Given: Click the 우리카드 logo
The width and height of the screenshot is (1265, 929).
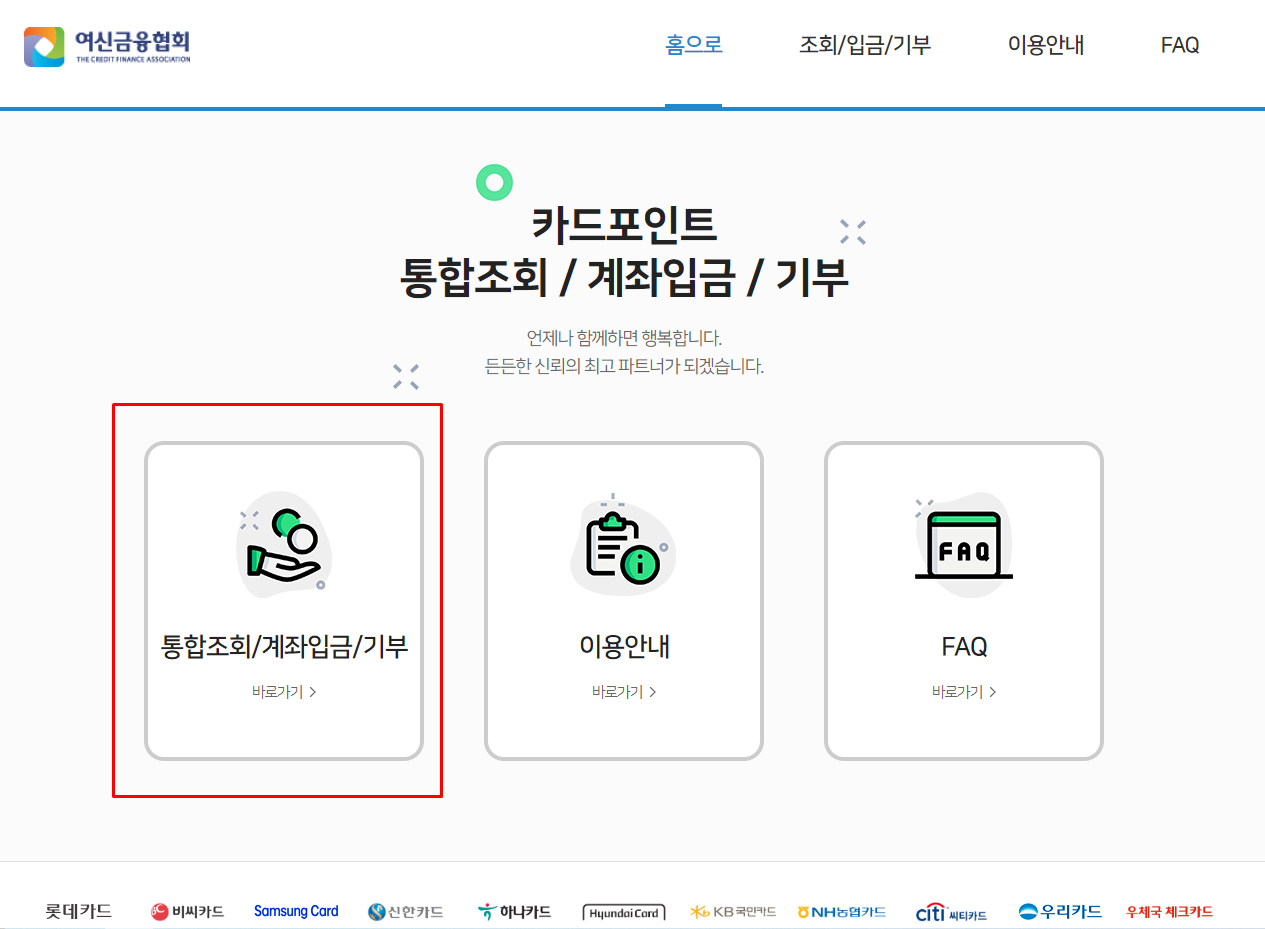Looking at the screenshot, I should (1060, 911).
